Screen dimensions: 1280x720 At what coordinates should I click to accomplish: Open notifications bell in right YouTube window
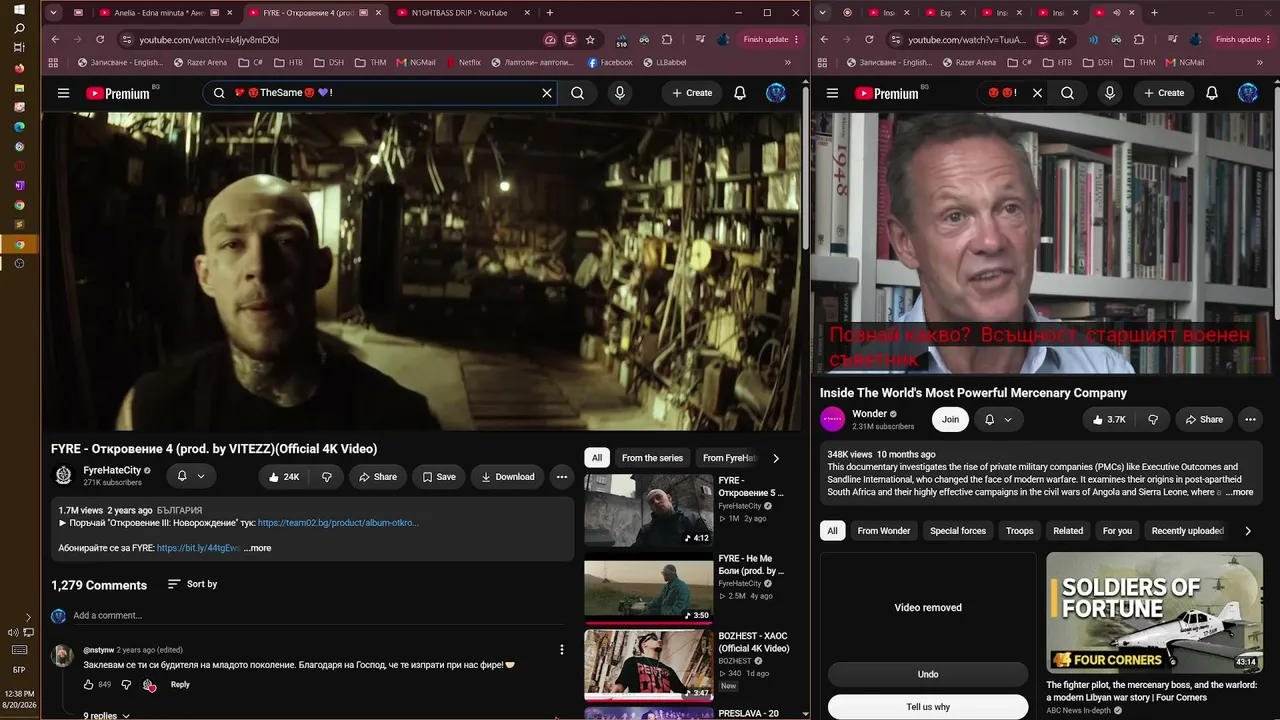click(1212, 93)
